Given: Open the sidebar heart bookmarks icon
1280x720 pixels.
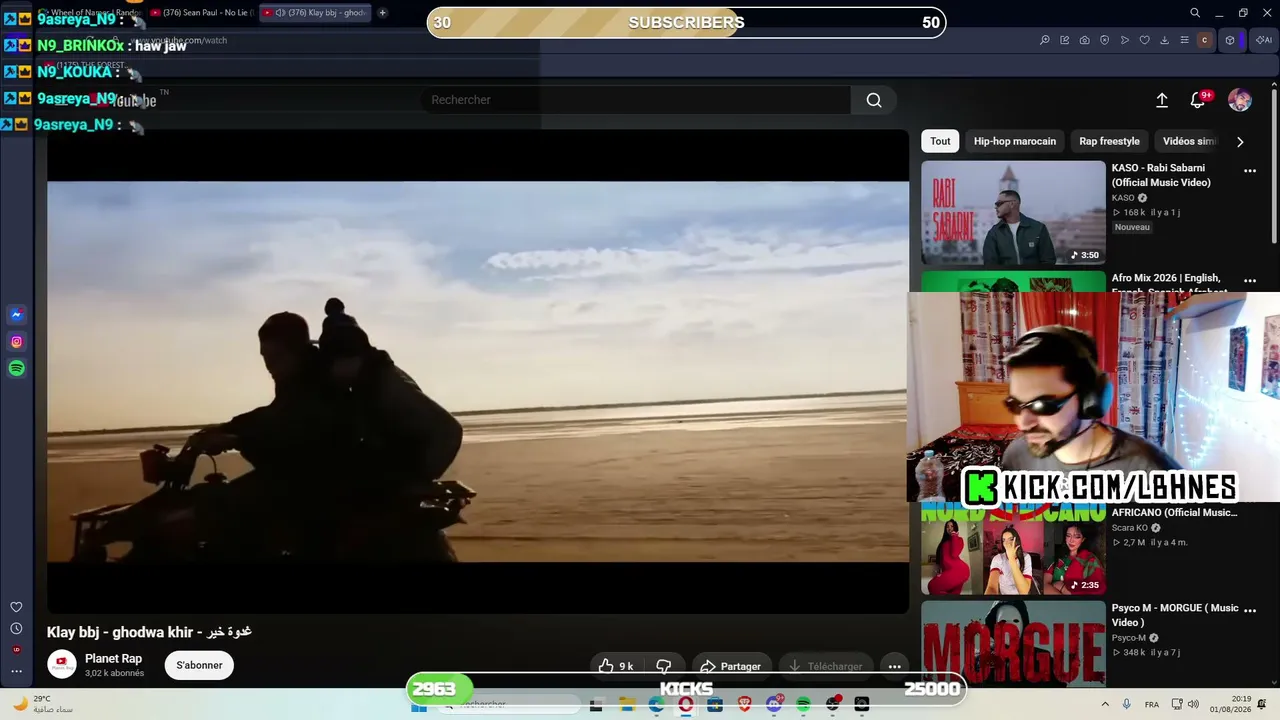Looking at the screenshot, I should point(16,607).
